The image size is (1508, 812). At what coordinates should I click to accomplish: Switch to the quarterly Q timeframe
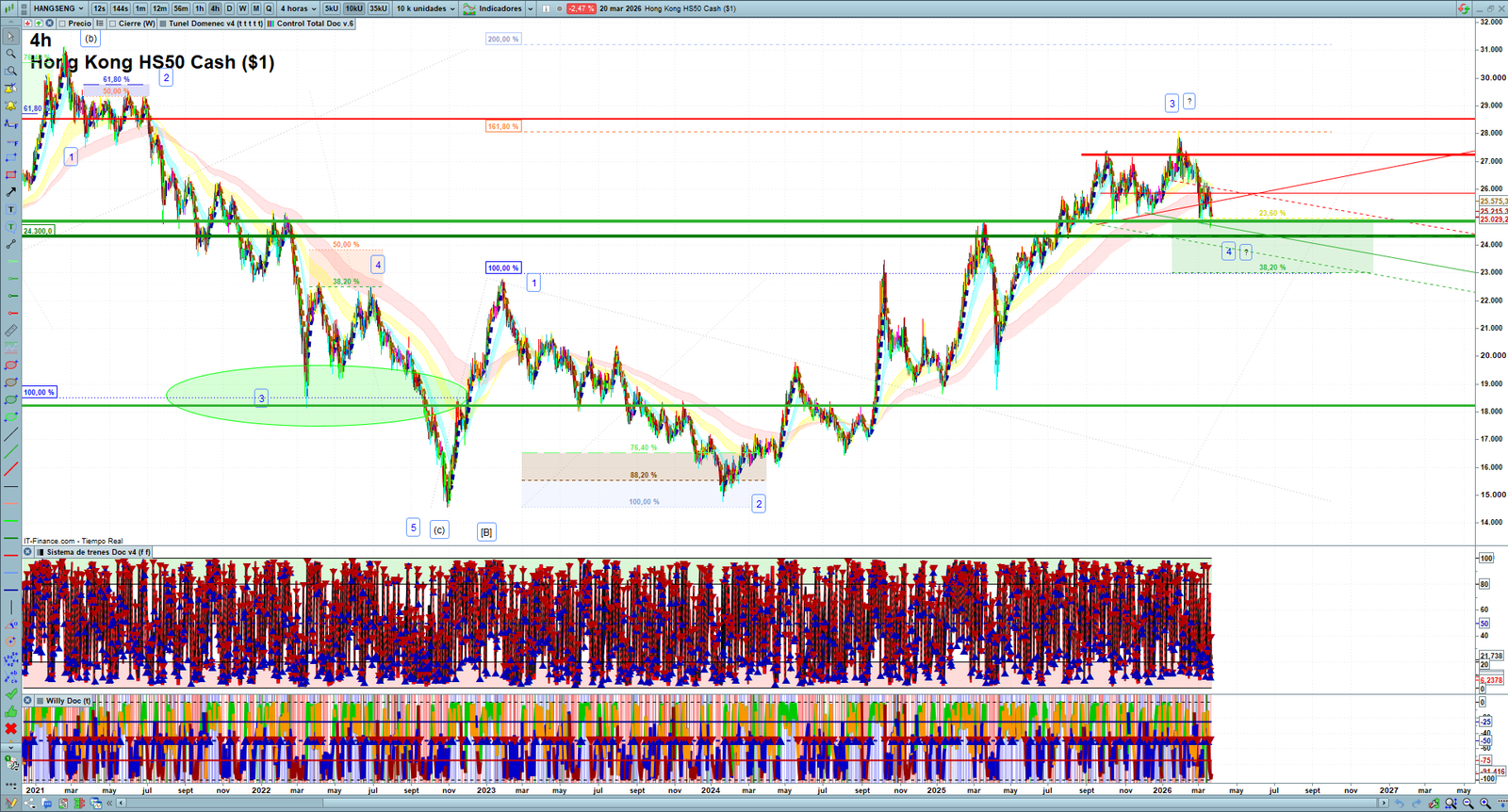pyautogui.click(x=269, y=8)
